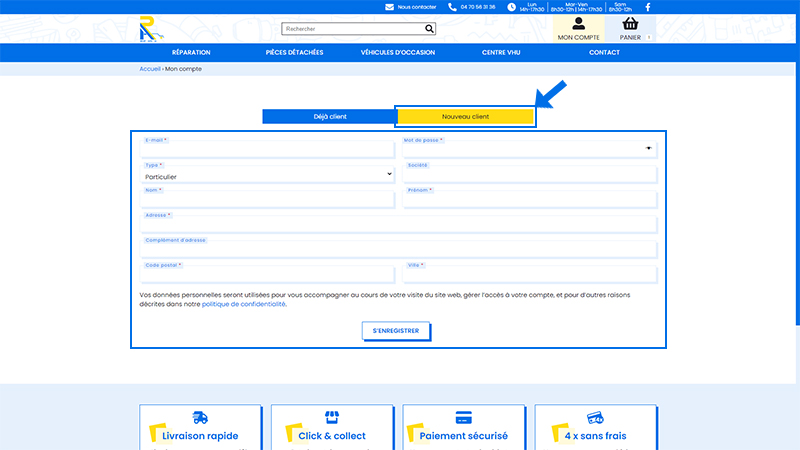Click the S'enregistrer button
Image resolution: width=800 pixels, height=450 pixels.
point(396,331)
